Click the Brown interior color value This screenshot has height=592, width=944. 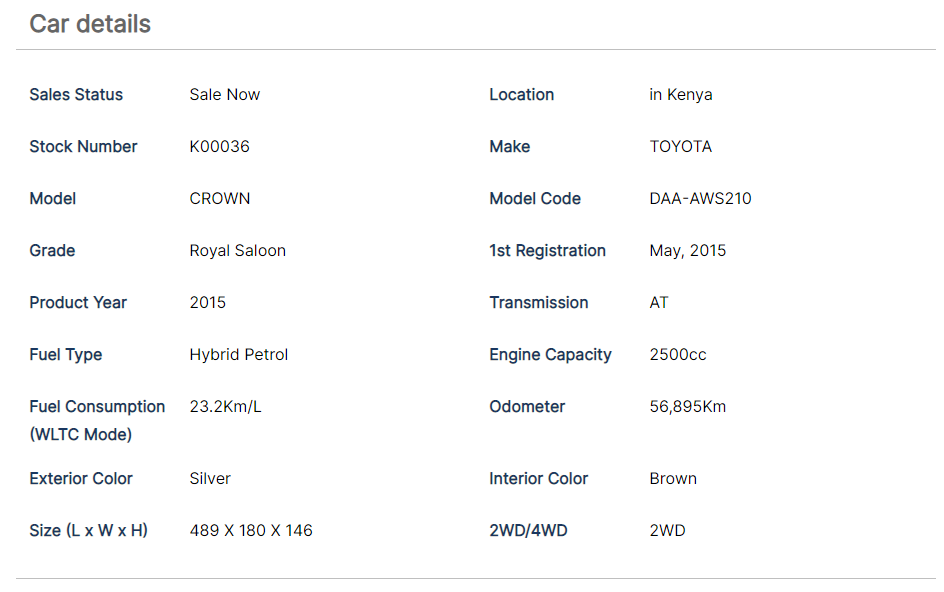click(672, 479)
